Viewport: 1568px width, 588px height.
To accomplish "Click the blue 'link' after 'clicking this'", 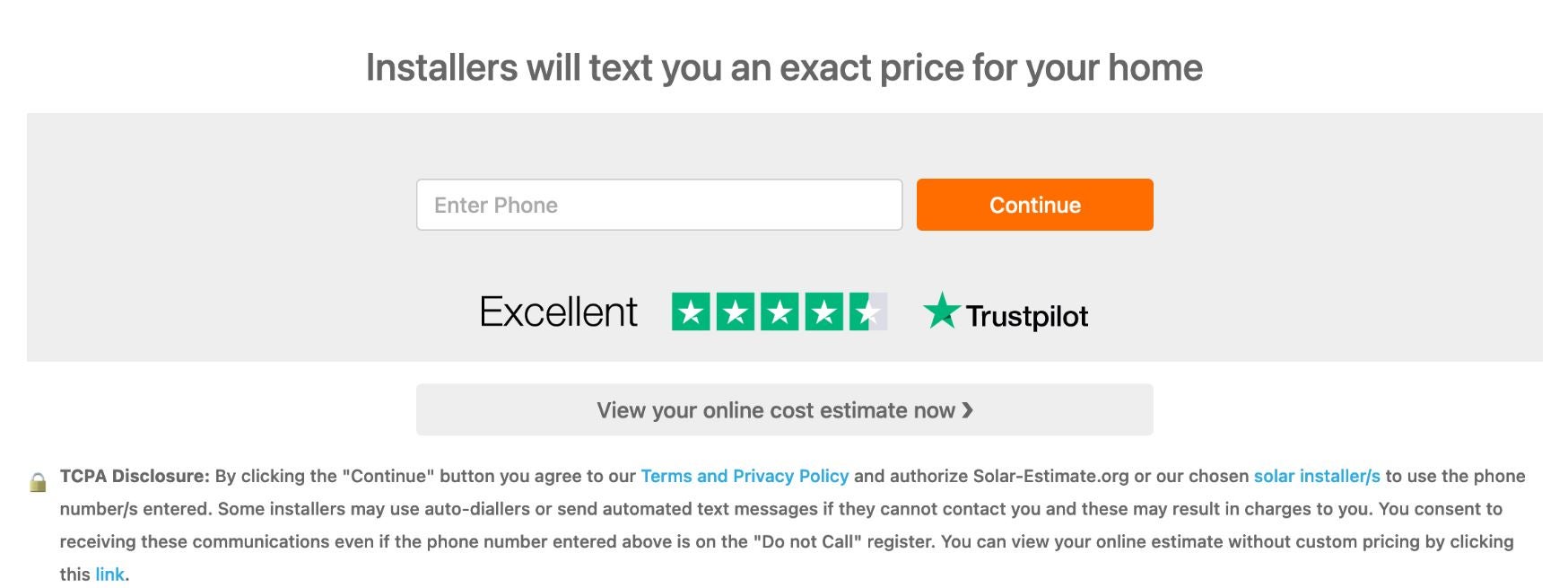I will (x=109, y=575).
